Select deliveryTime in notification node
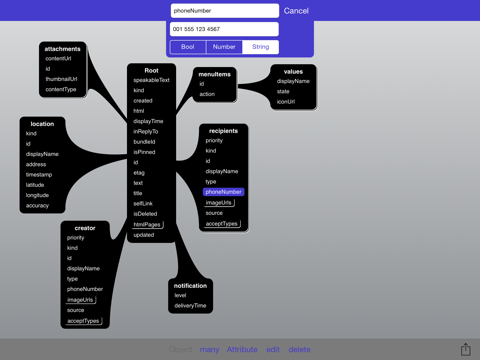480x360 pixels. pos(190,306)
